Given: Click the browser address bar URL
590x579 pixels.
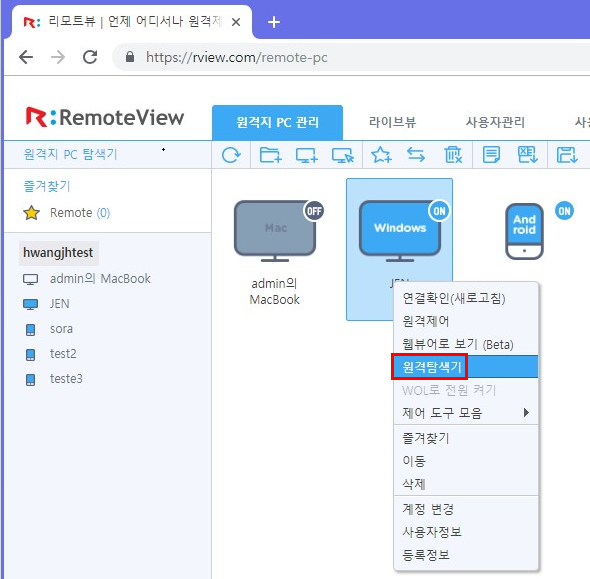Looking at the screenshot, I should pyautogui.click(x=236, y=58).
